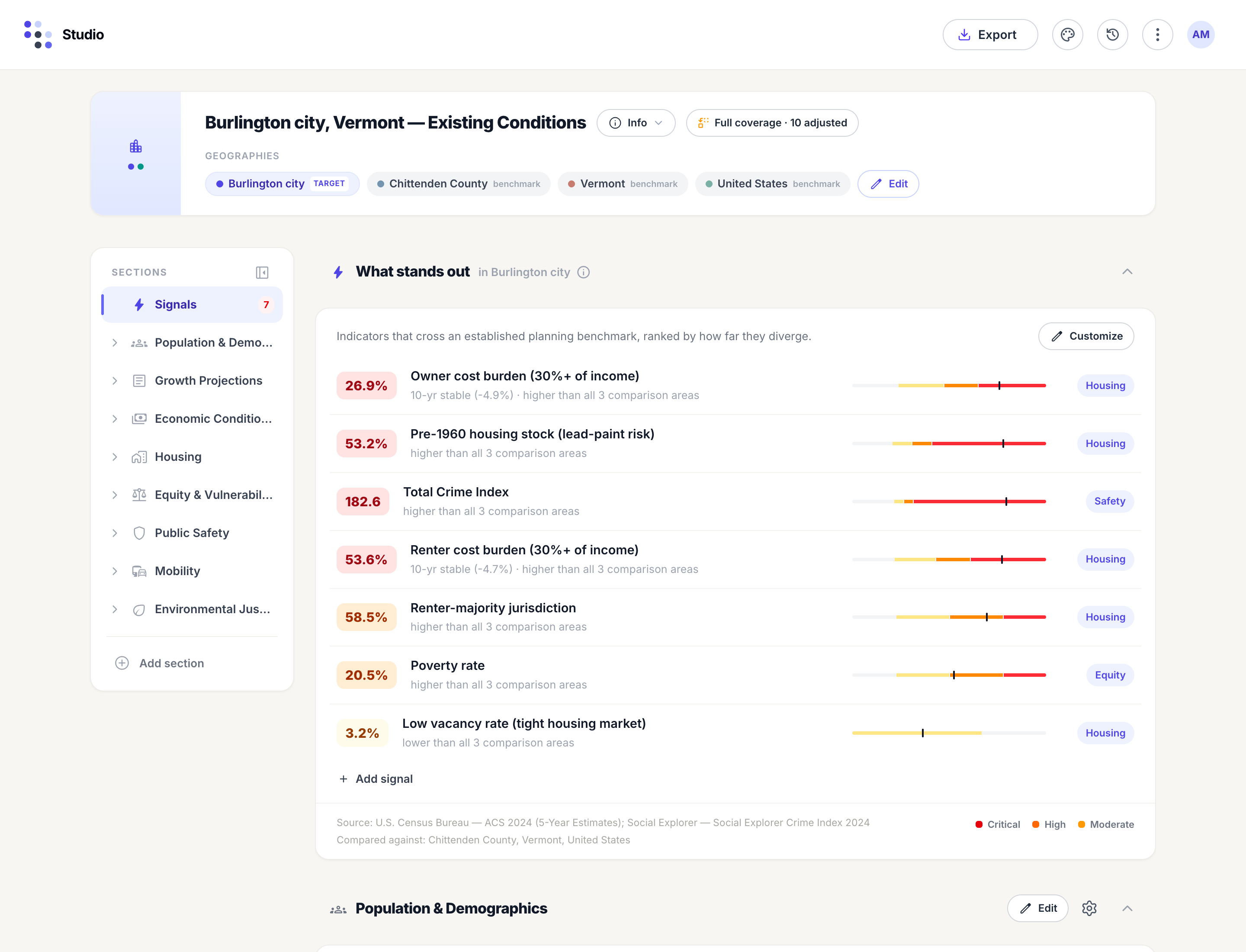The width and height of the screenshot is (1246, 952).
Task: Select the Signals section
Action: coord(192,305)
